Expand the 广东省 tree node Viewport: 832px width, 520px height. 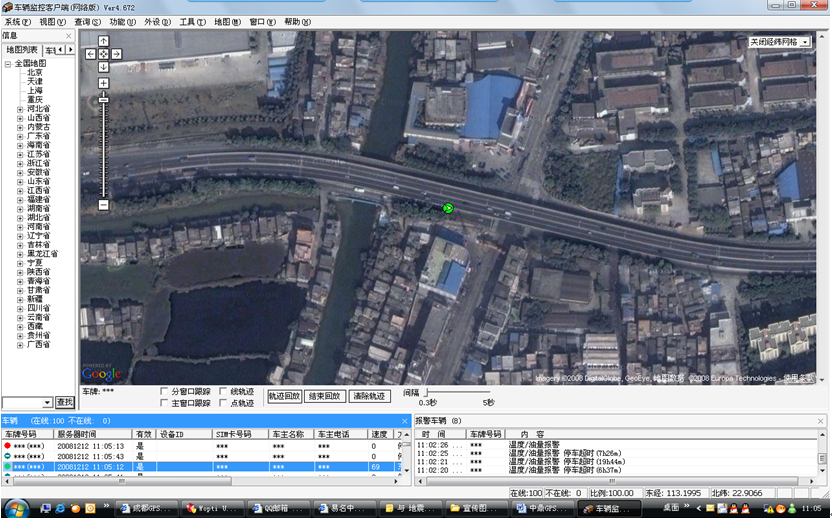pos(20,137)
